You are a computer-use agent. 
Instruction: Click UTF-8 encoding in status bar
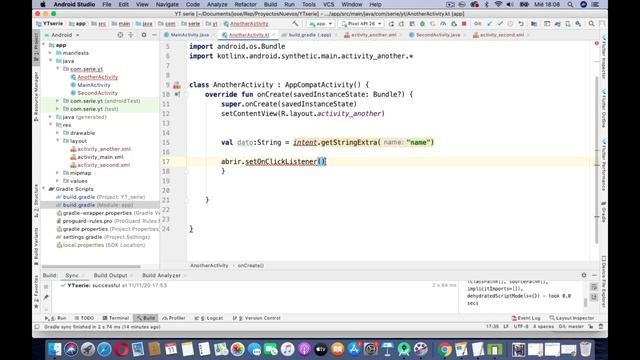[x=521, y=327]
